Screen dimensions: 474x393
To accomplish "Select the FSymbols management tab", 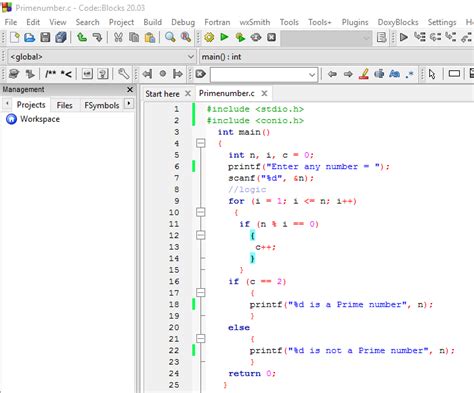I will (x=102, y=105).
